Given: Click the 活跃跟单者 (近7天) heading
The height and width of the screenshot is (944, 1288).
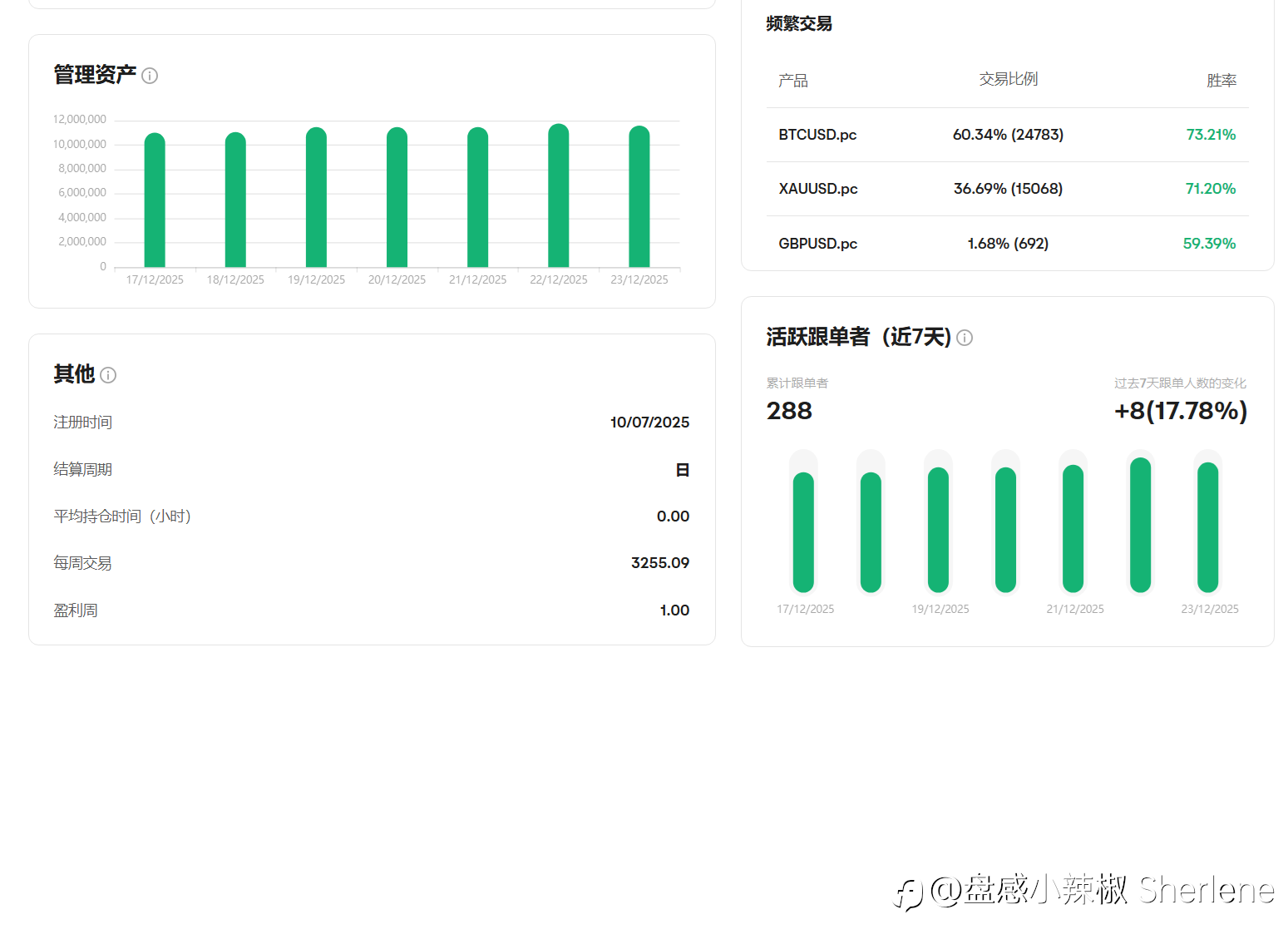Looking at the screenshot, I should pos(859,337).
